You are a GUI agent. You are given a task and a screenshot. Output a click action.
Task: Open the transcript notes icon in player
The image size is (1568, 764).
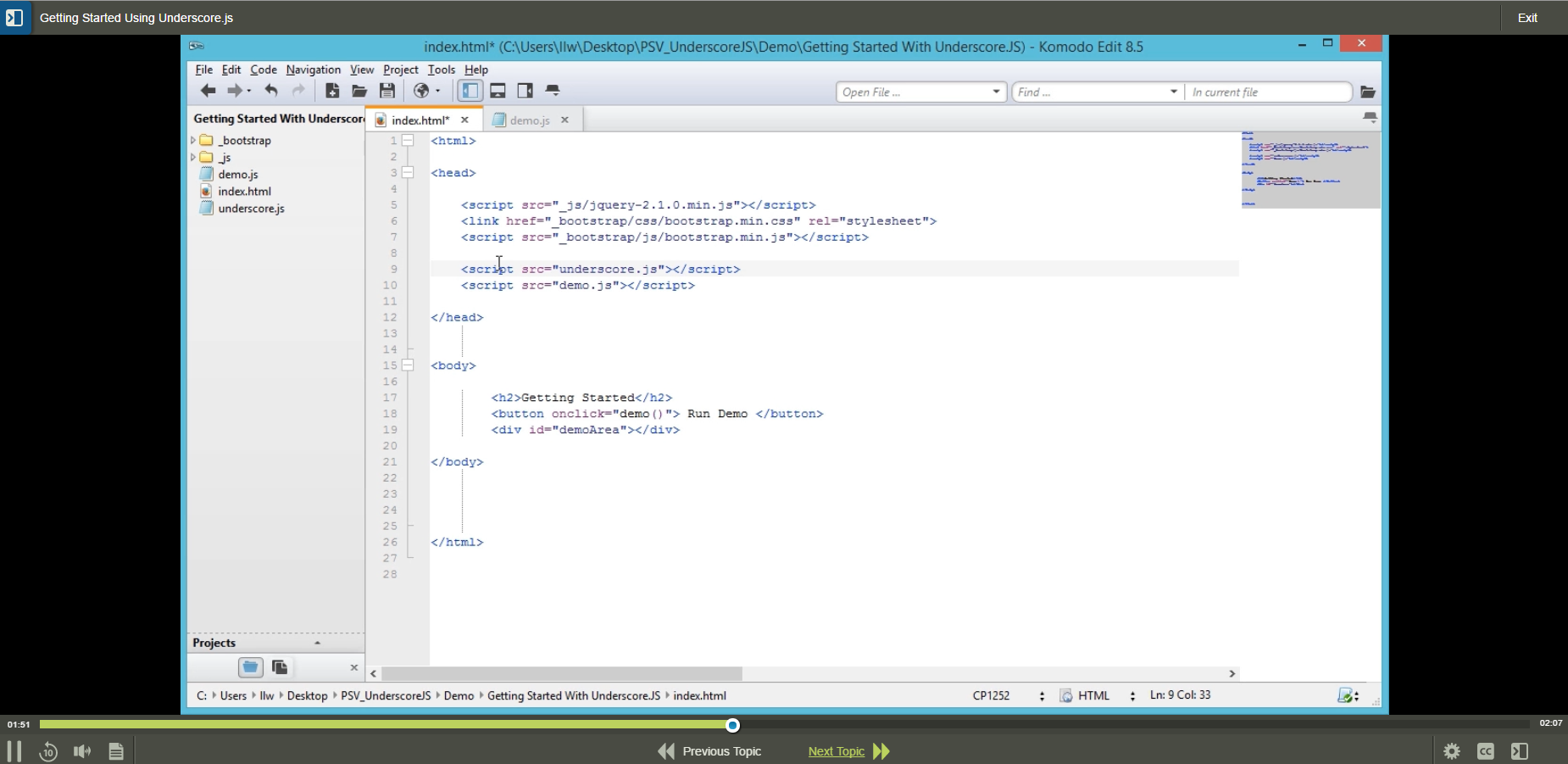pyautogui.click(x=115, y=751)
